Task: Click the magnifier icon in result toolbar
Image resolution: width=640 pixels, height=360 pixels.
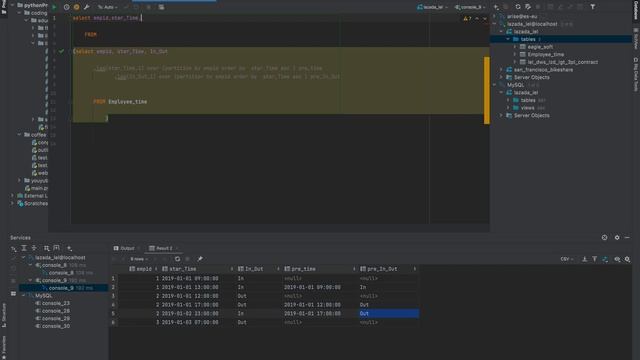Action: pyautogui.click(x=617, y=259)
